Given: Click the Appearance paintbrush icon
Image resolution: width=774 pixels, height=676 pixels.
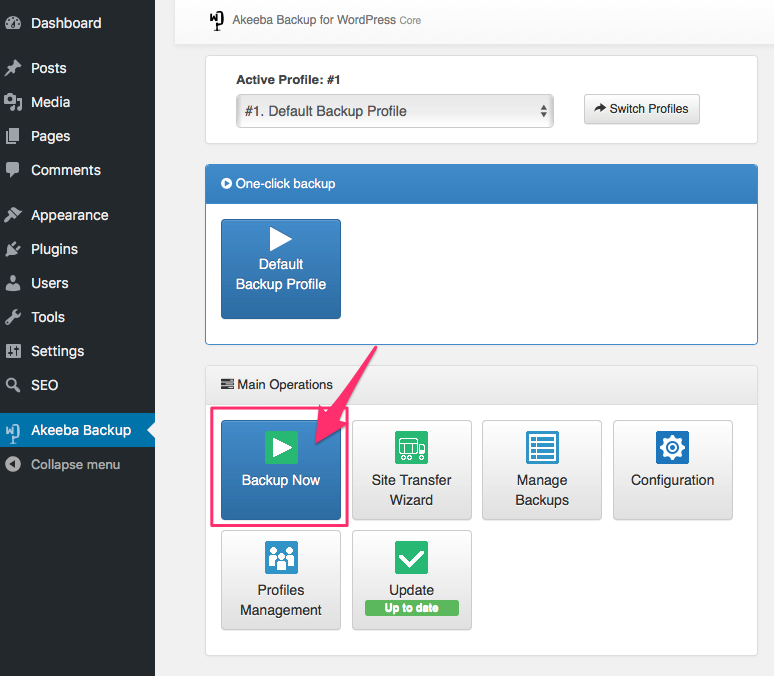Looking at the screenshot, I should 13,215.
